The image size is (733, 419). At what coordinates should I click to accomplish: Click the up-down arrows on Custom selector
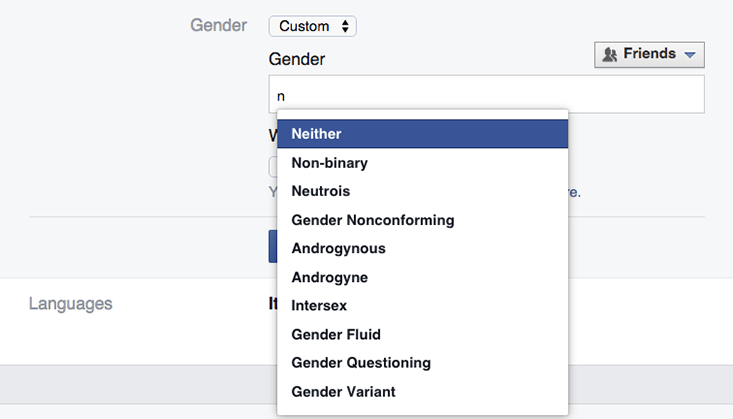345,26
